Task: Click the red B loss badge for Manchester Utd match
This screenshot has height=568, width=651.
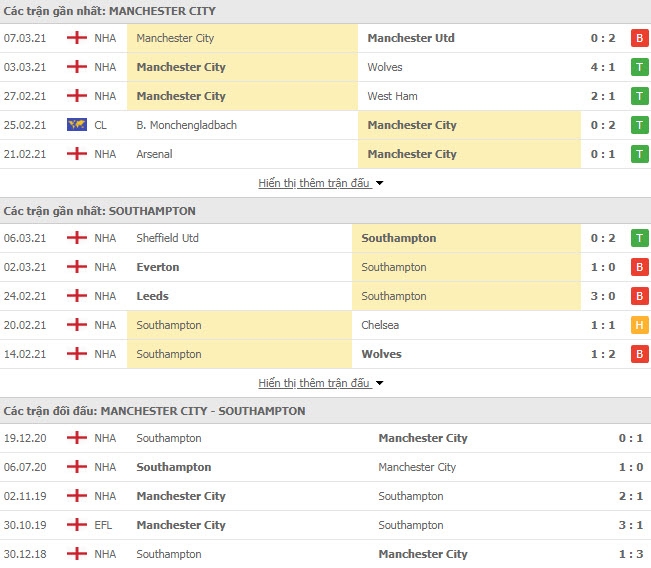Action: [639, 38]
